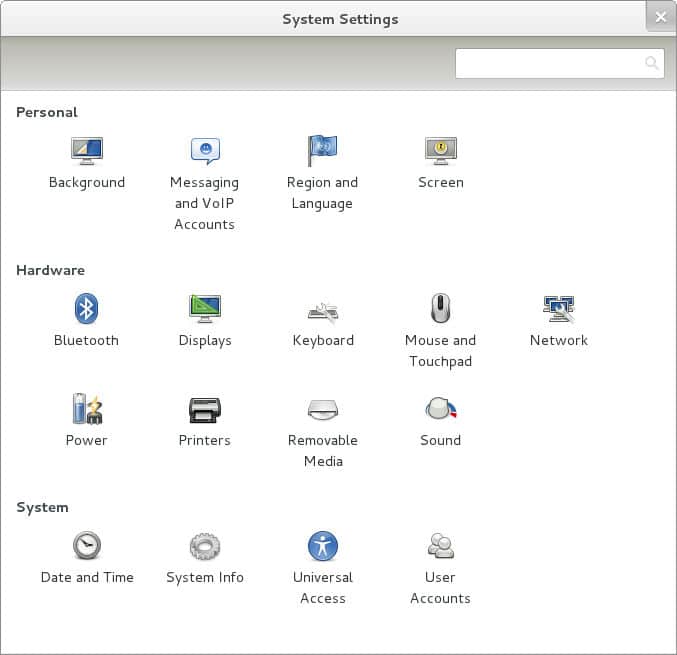
Task: Open Universal Access settings
Action: tap(322, 546)
